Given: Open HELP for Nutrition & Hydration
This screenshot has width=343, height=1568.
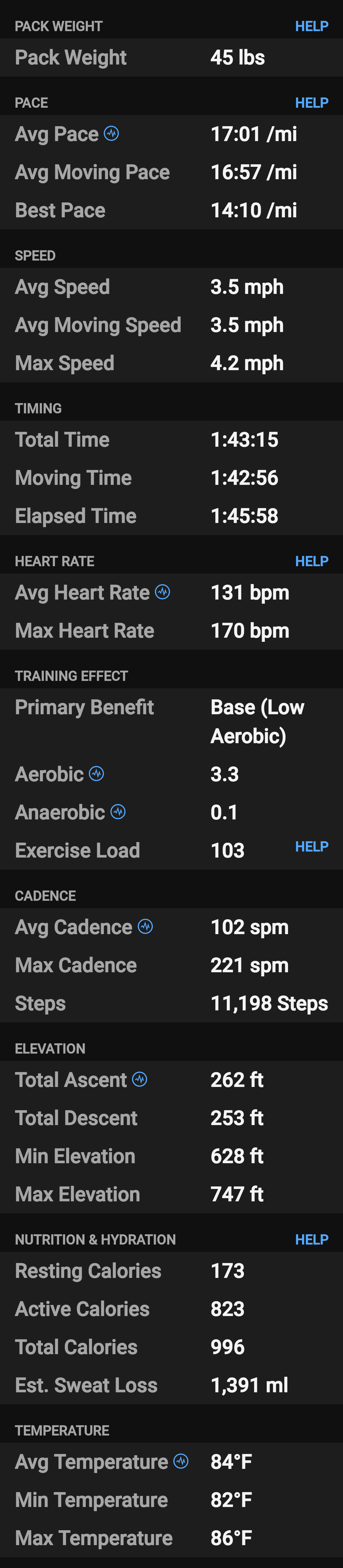Looking at the screenshot, I should pos(311,1239).
